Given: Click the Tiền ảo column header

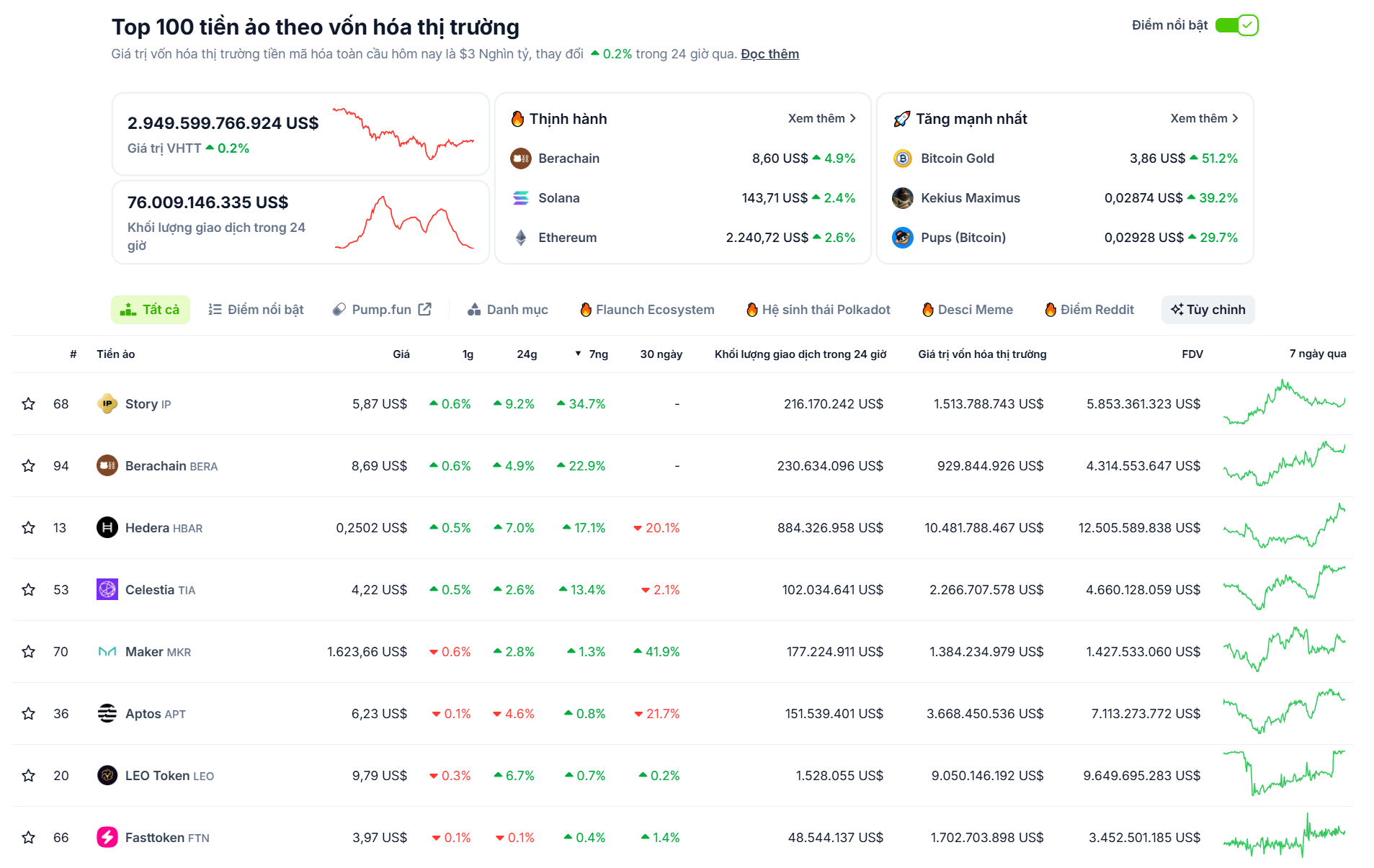Looking at the screenshot, I should click(116, 354).
